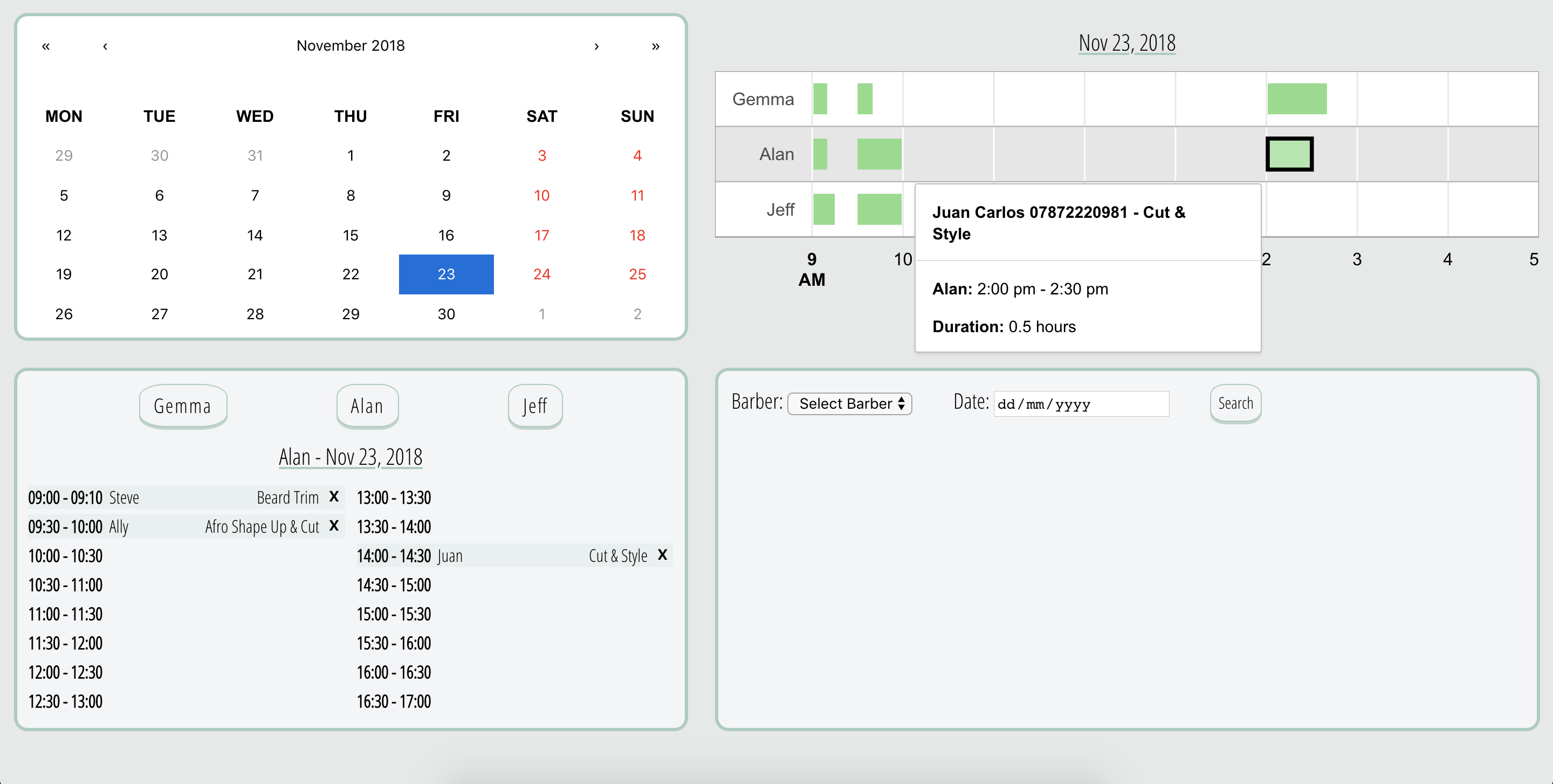Jump forward a year with double-right arrow
The width and height of the screenshot is (1553, 784).
[655, 46]
